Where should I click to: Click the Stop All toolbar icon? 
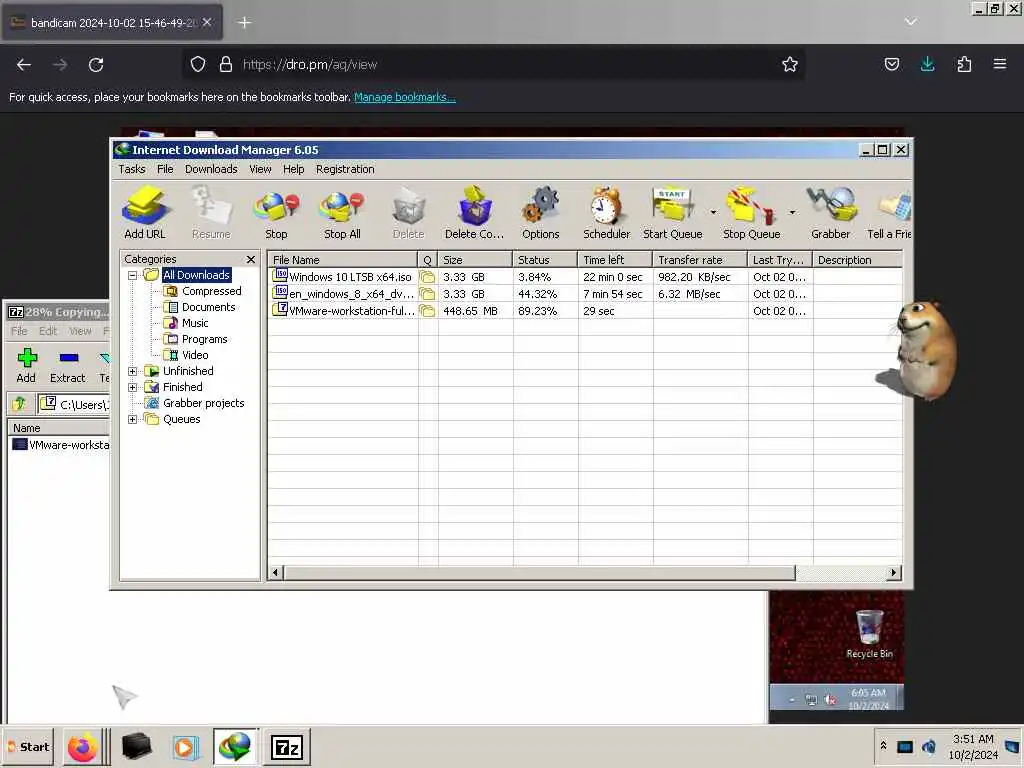click(342, 213)
